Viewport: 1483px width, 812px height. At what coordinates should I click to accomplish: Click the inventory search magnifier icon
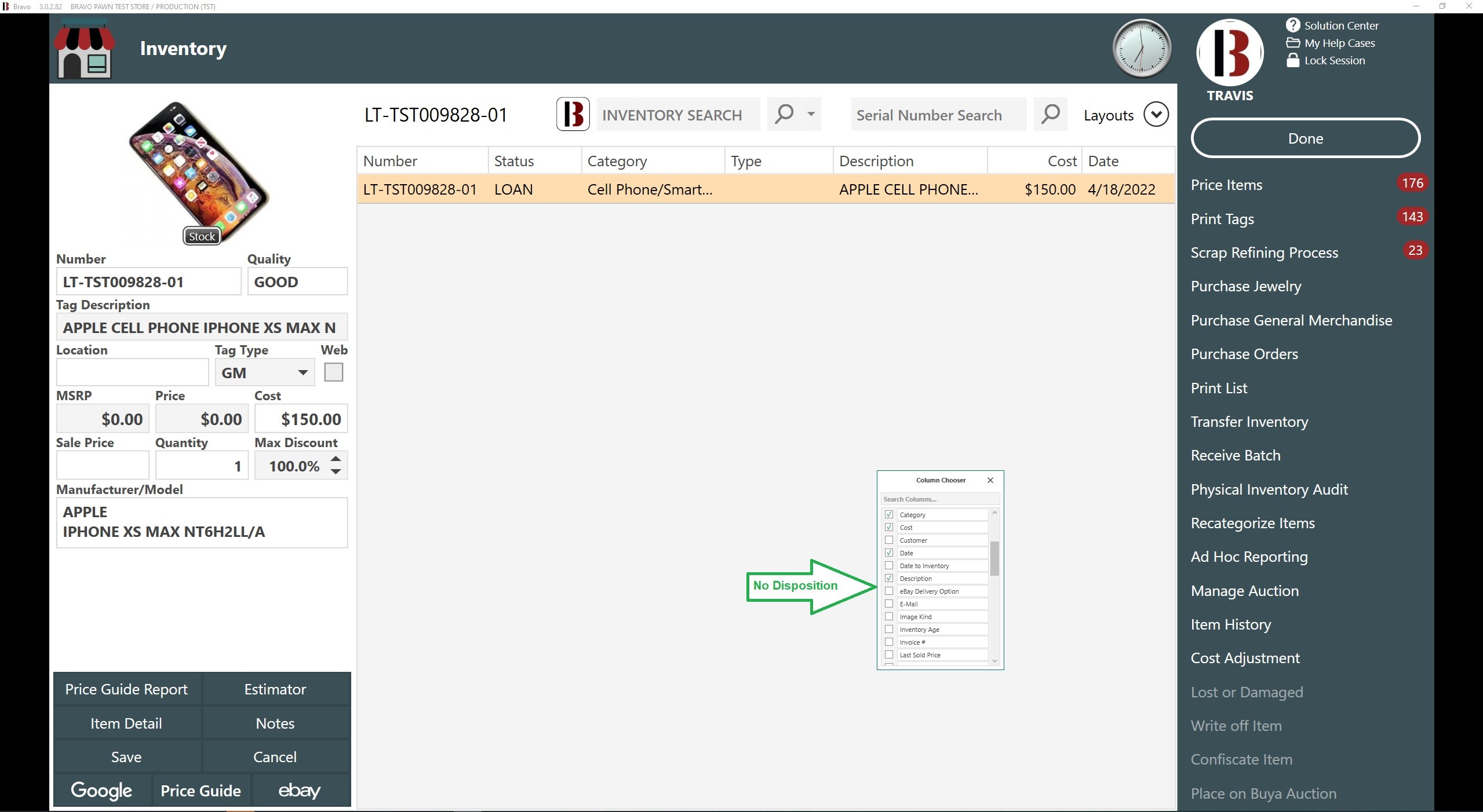(x=784, y=114)
